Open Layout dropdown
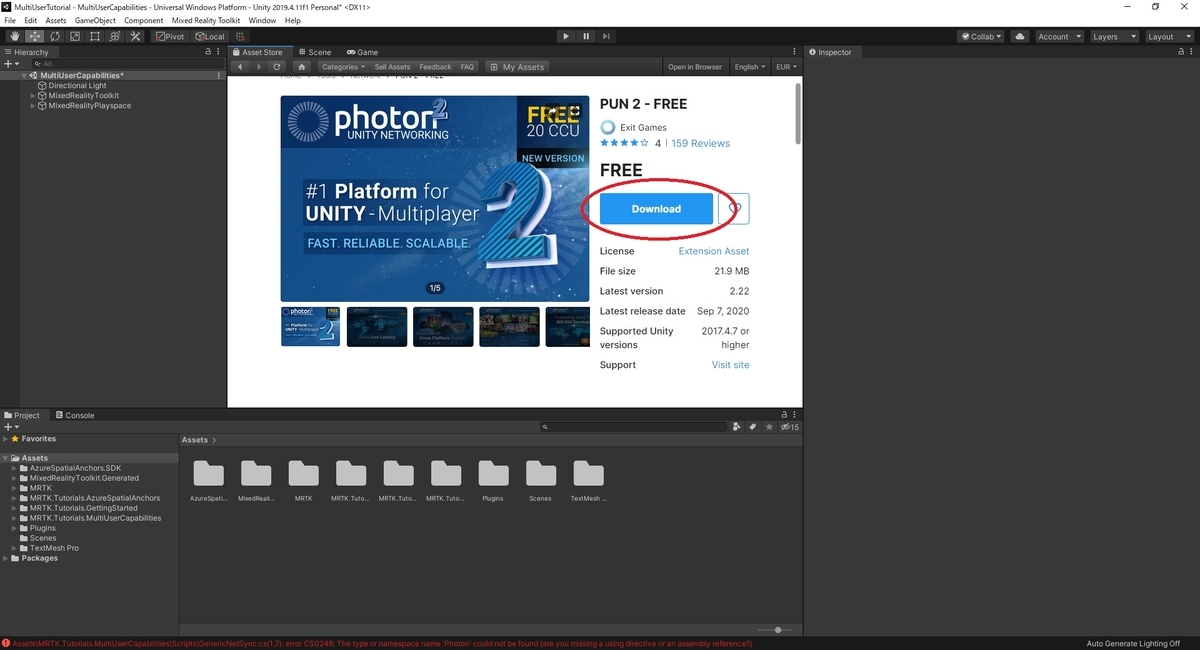This screenshot has height=650, width=1200. [1169, 36]
